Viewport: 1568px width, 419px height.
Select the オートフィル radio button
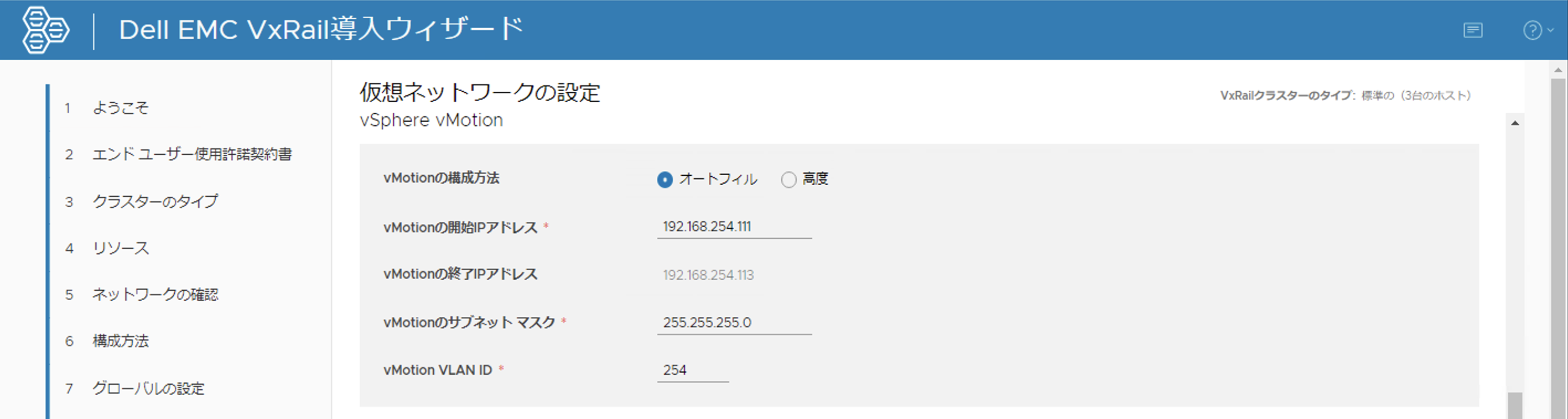coord(664,180)
